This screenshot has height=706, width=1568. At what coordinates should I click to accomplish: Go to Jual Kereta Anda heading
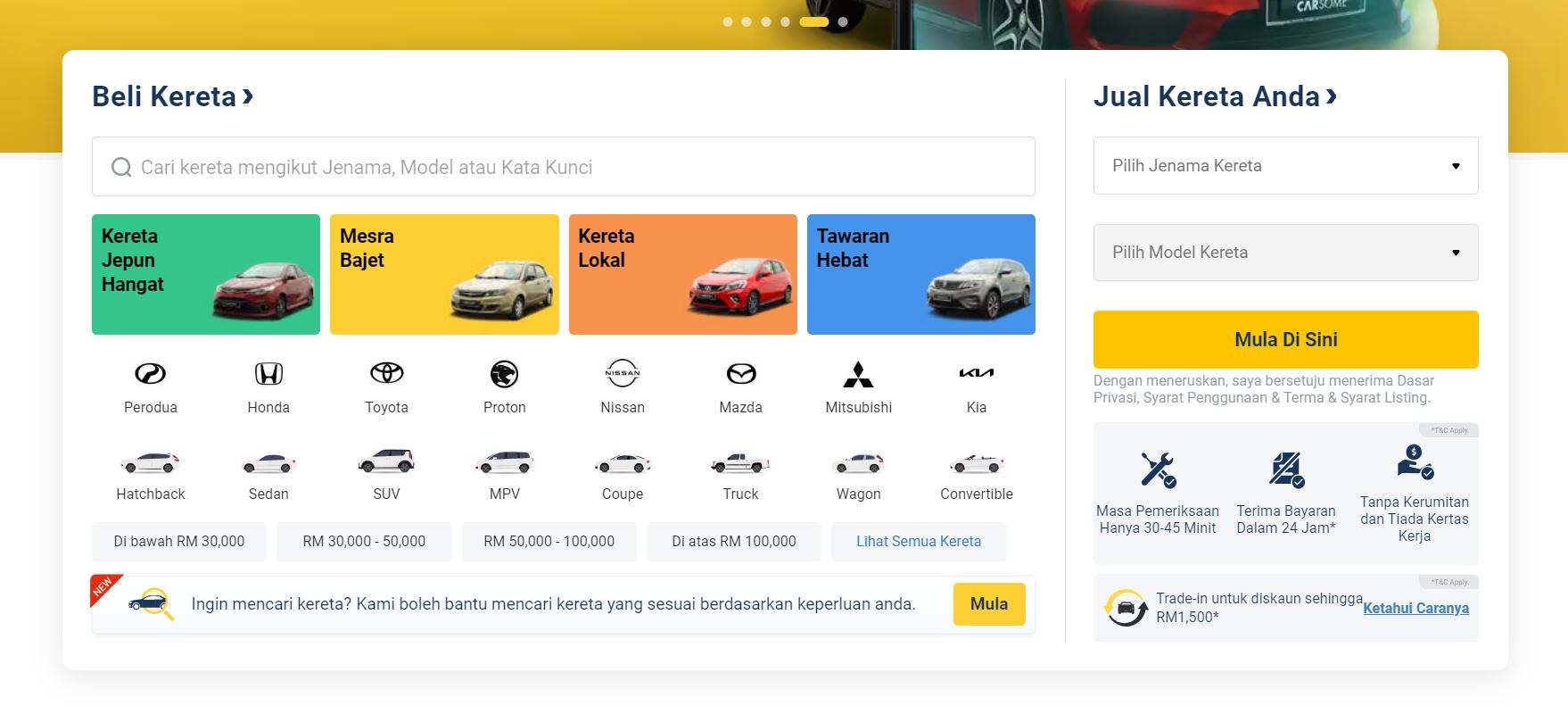pos(1214,96)
